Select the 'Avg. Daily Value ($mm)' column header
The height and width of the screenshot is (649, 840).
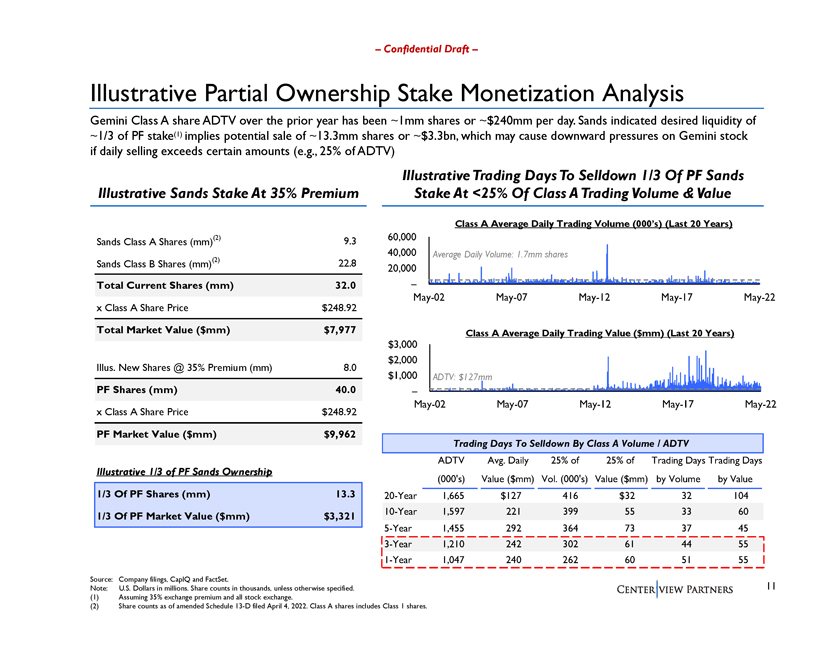(x=507, y=469)
